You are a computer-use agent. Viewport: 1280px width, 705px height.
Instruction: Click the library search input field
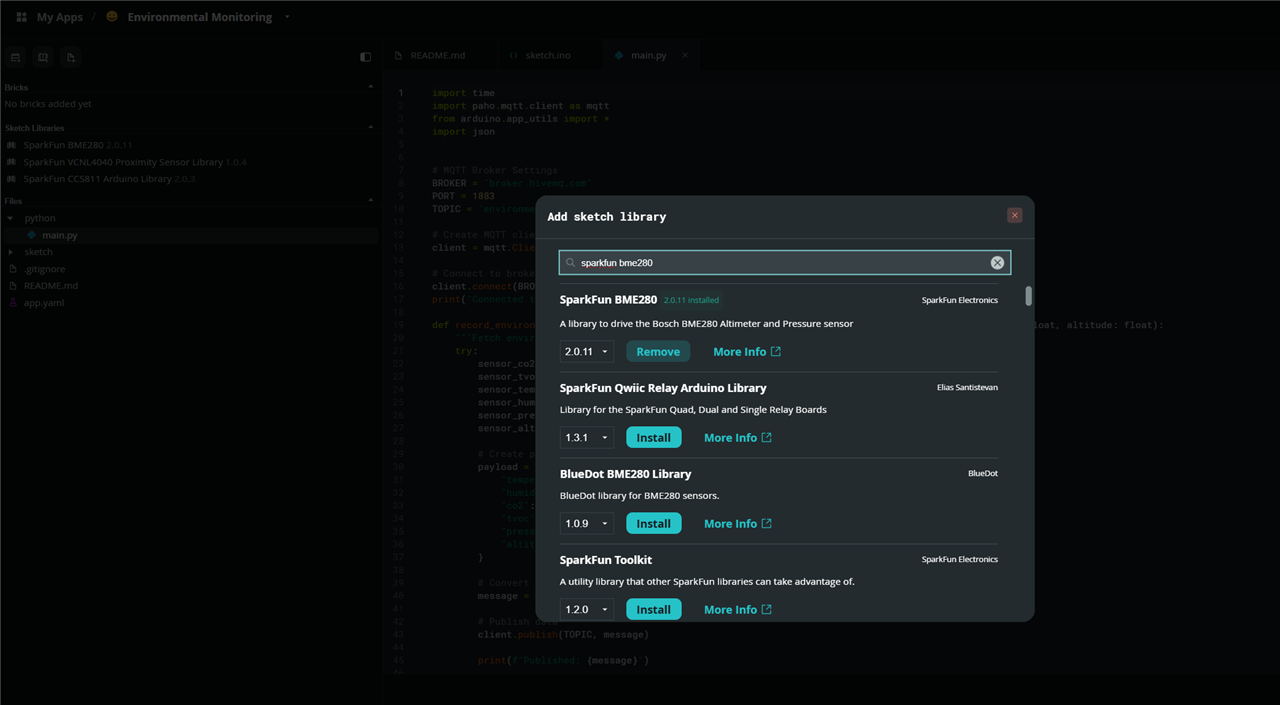click(784, 263)
